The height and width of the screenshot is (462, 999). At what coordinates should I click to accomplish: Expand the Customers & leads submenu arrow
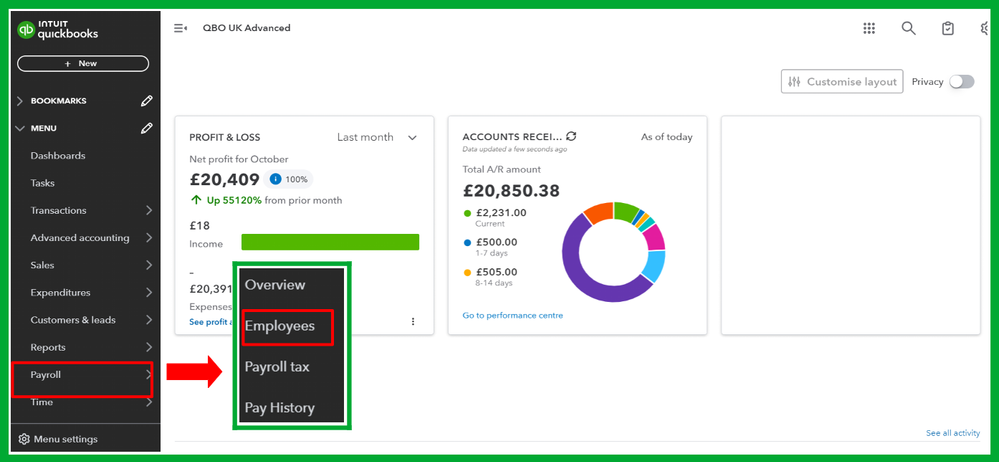148,320
